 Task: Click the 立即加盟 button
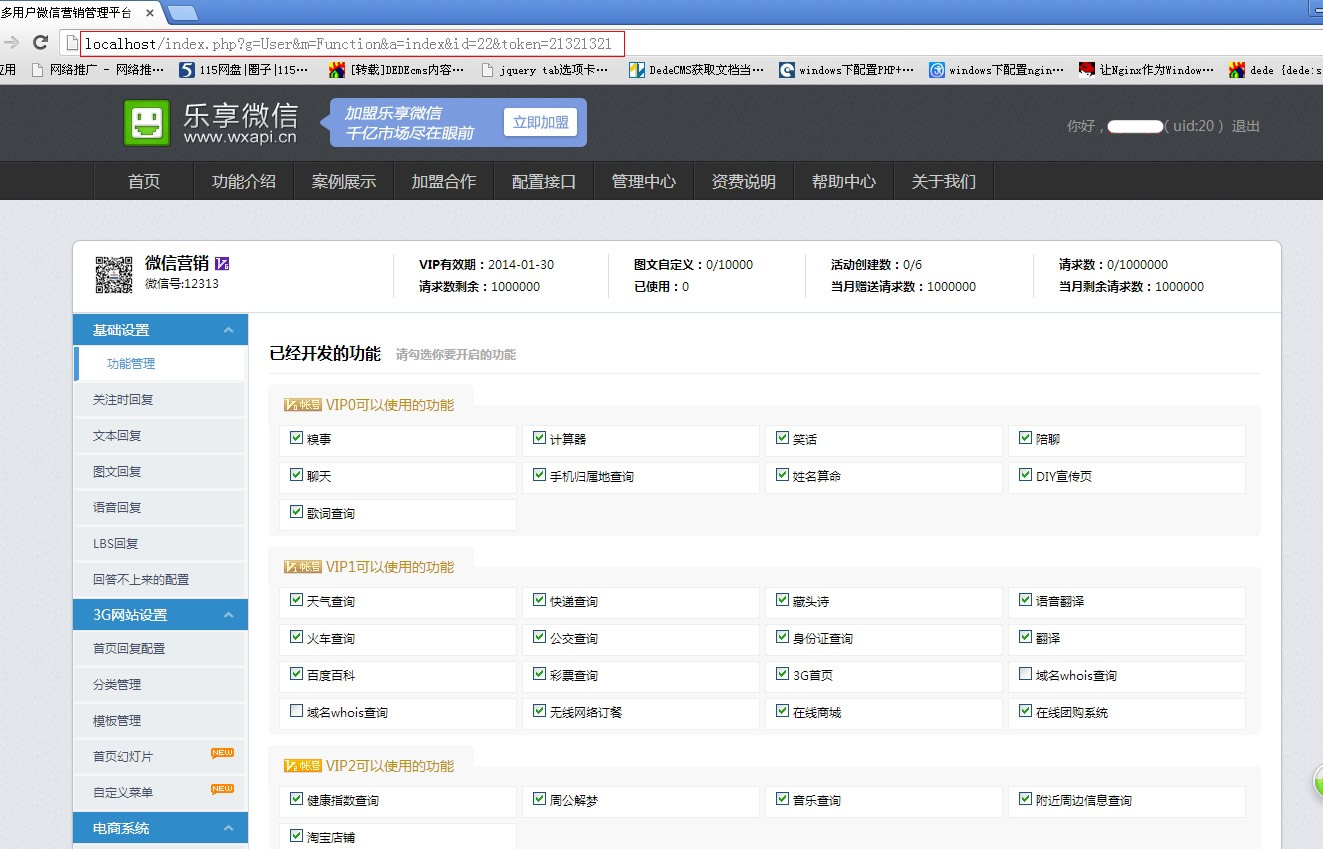540,122
